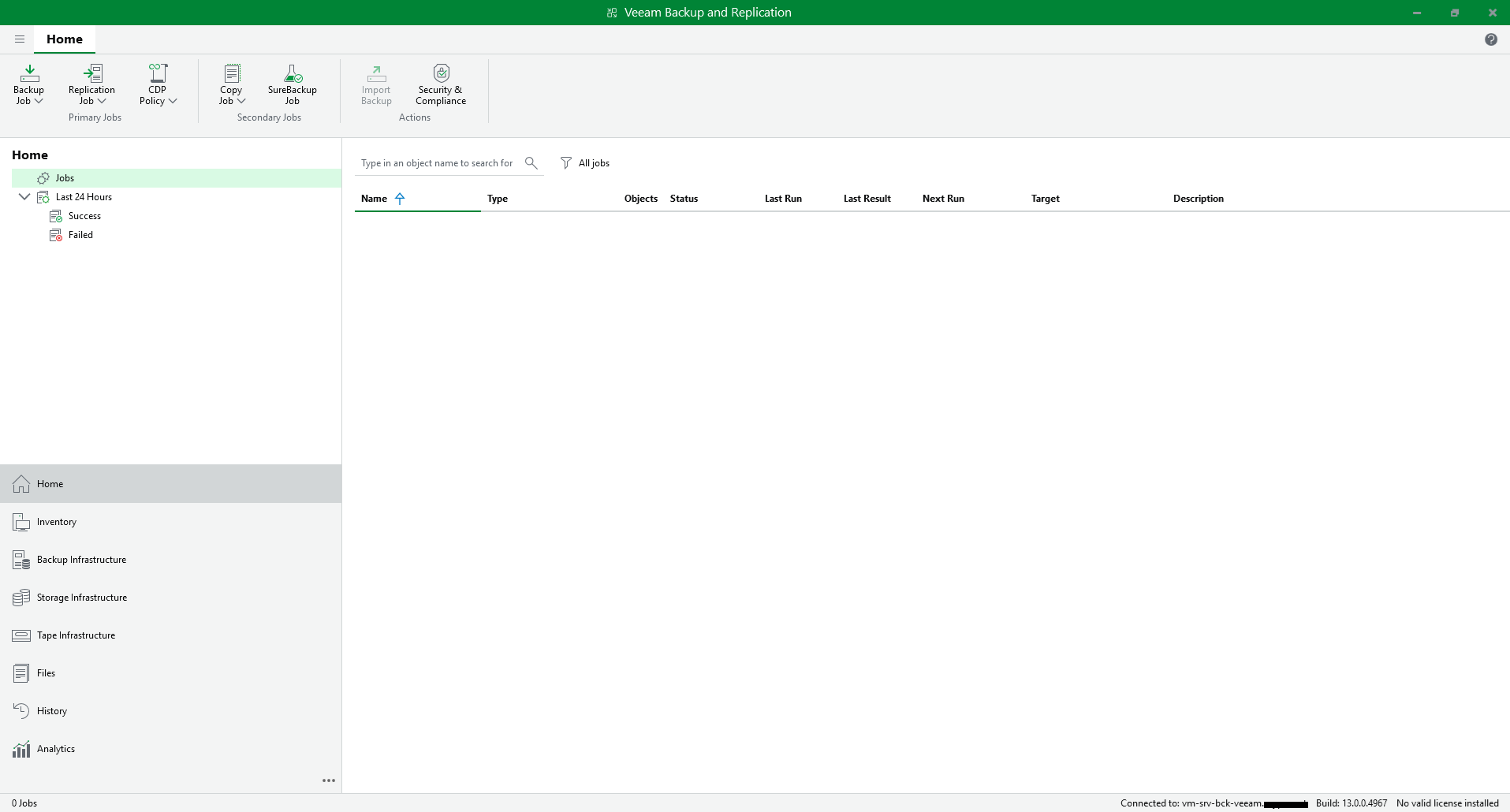This screenshot has height=812, width=1510.
Task: Open the History view
Action: point(52,711)
